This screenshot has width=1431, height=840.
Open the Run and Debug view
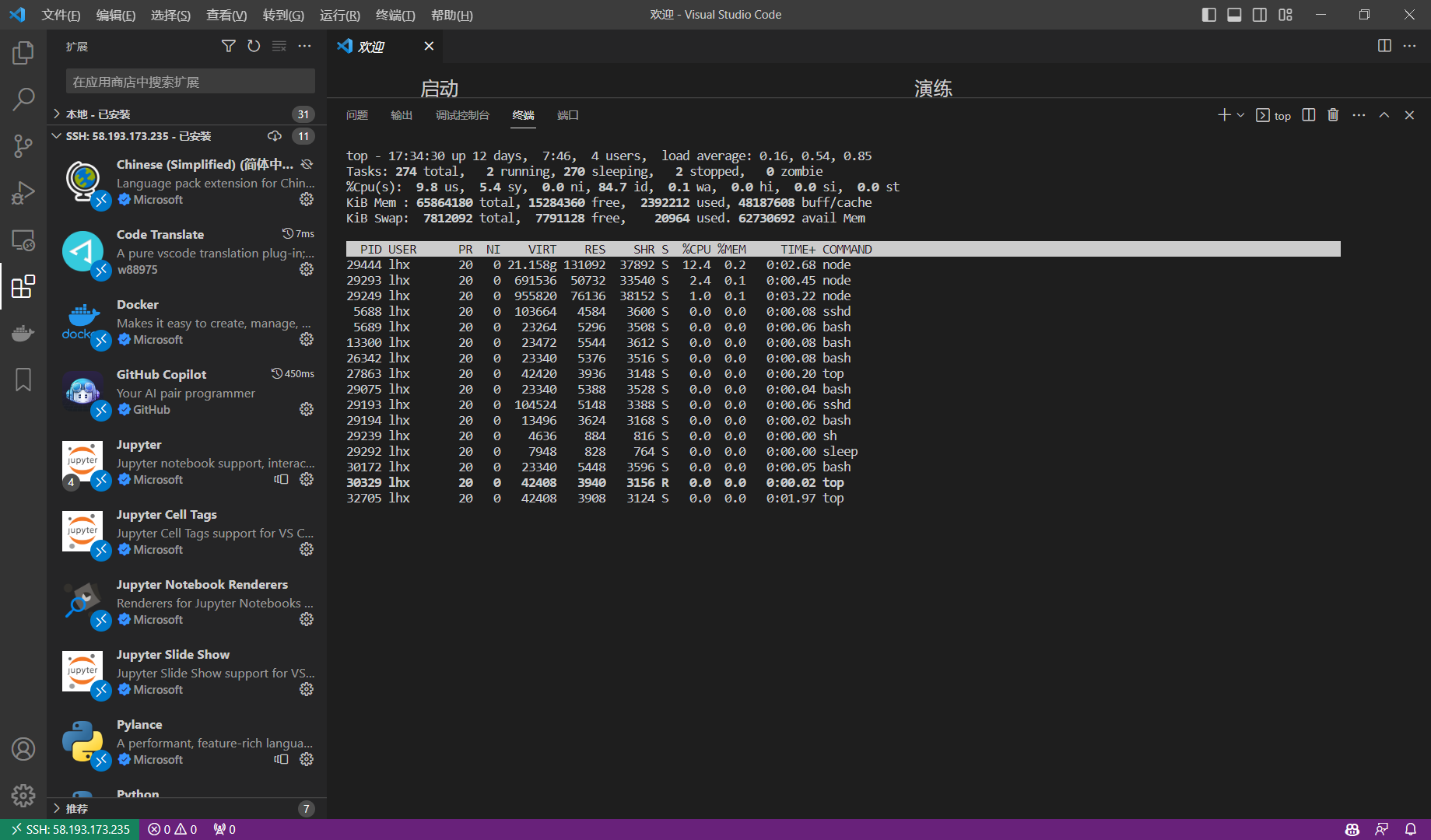23,192
